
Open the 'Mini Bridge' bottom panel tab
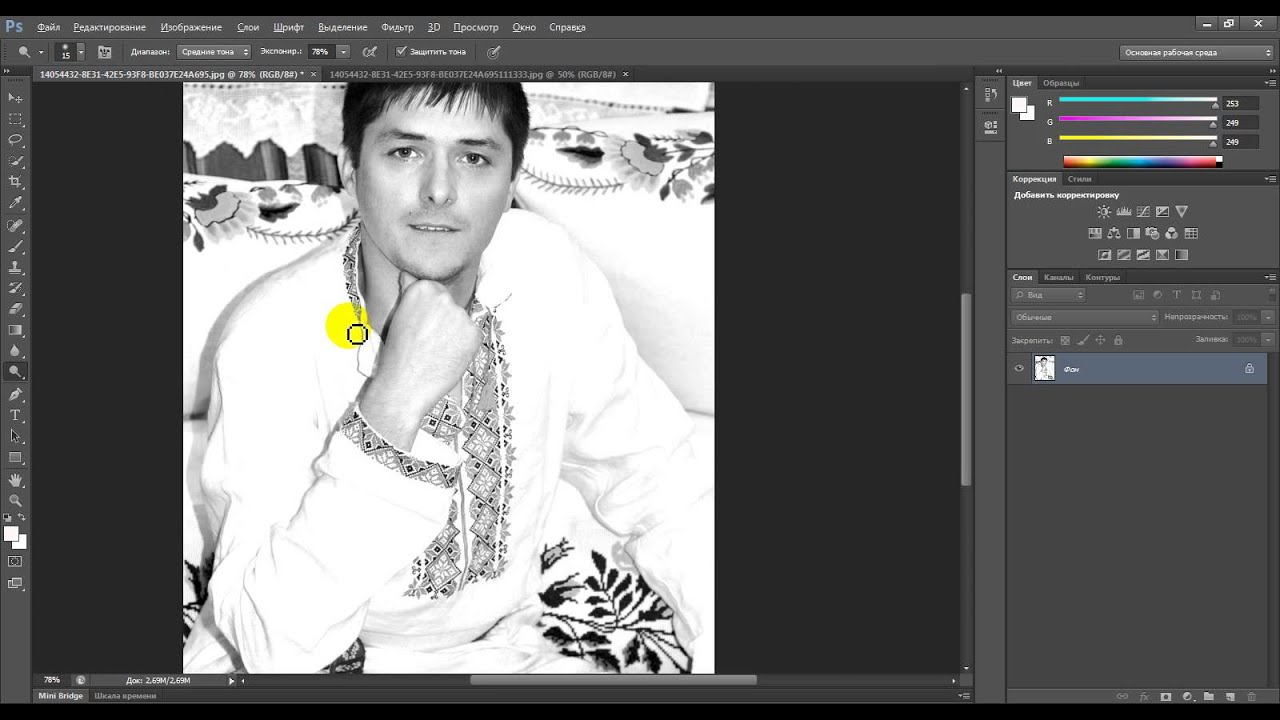pyautogui.click(x=61, y=695)
